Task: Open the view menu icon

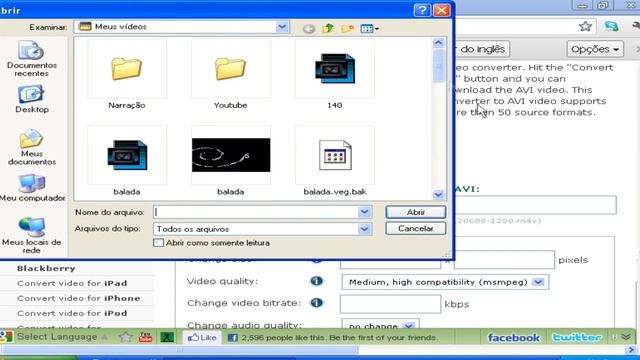Action: click(x=369, y=29)
